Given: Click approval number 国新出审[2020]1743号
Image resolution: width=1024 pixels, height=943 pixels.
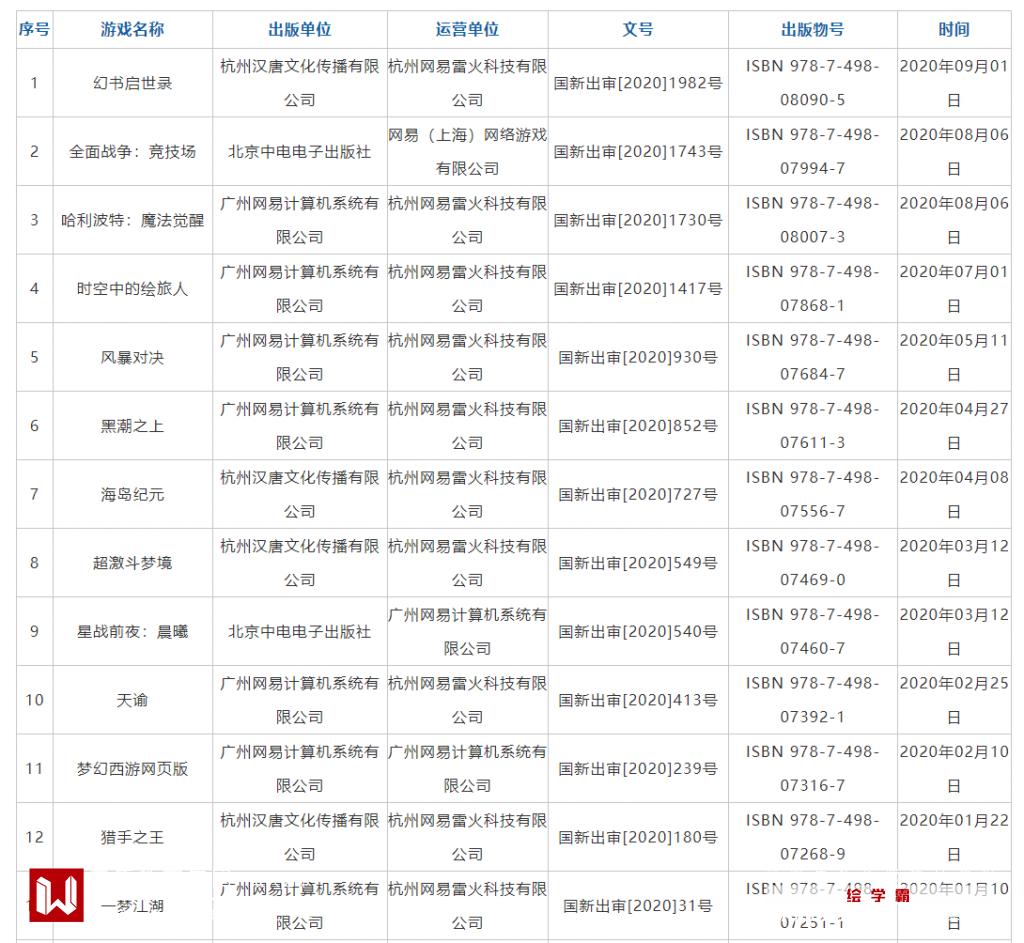Looking at the screenshot, I should coord(638,152).
